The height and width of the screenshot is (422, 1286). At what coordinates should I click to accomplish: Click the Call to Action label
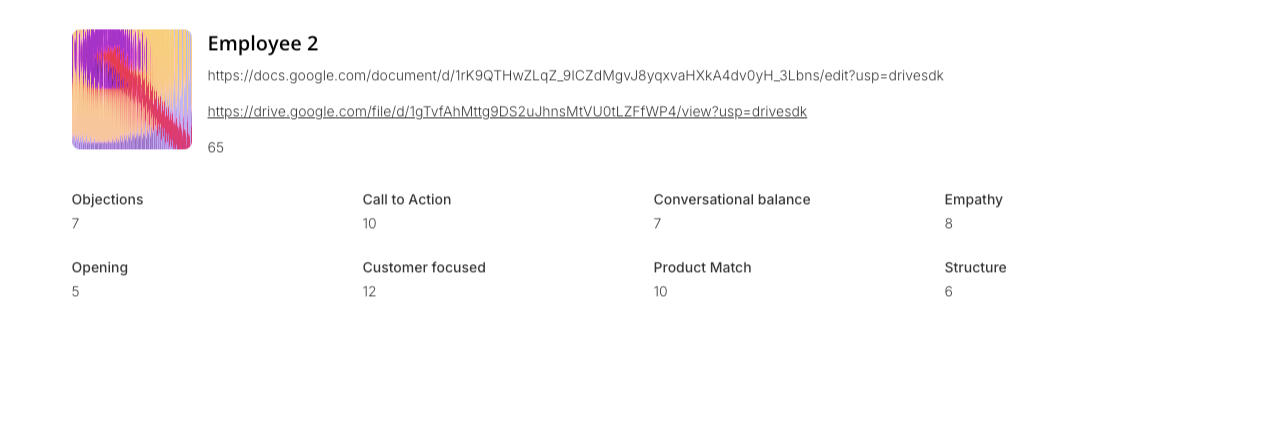coord(406,200)
